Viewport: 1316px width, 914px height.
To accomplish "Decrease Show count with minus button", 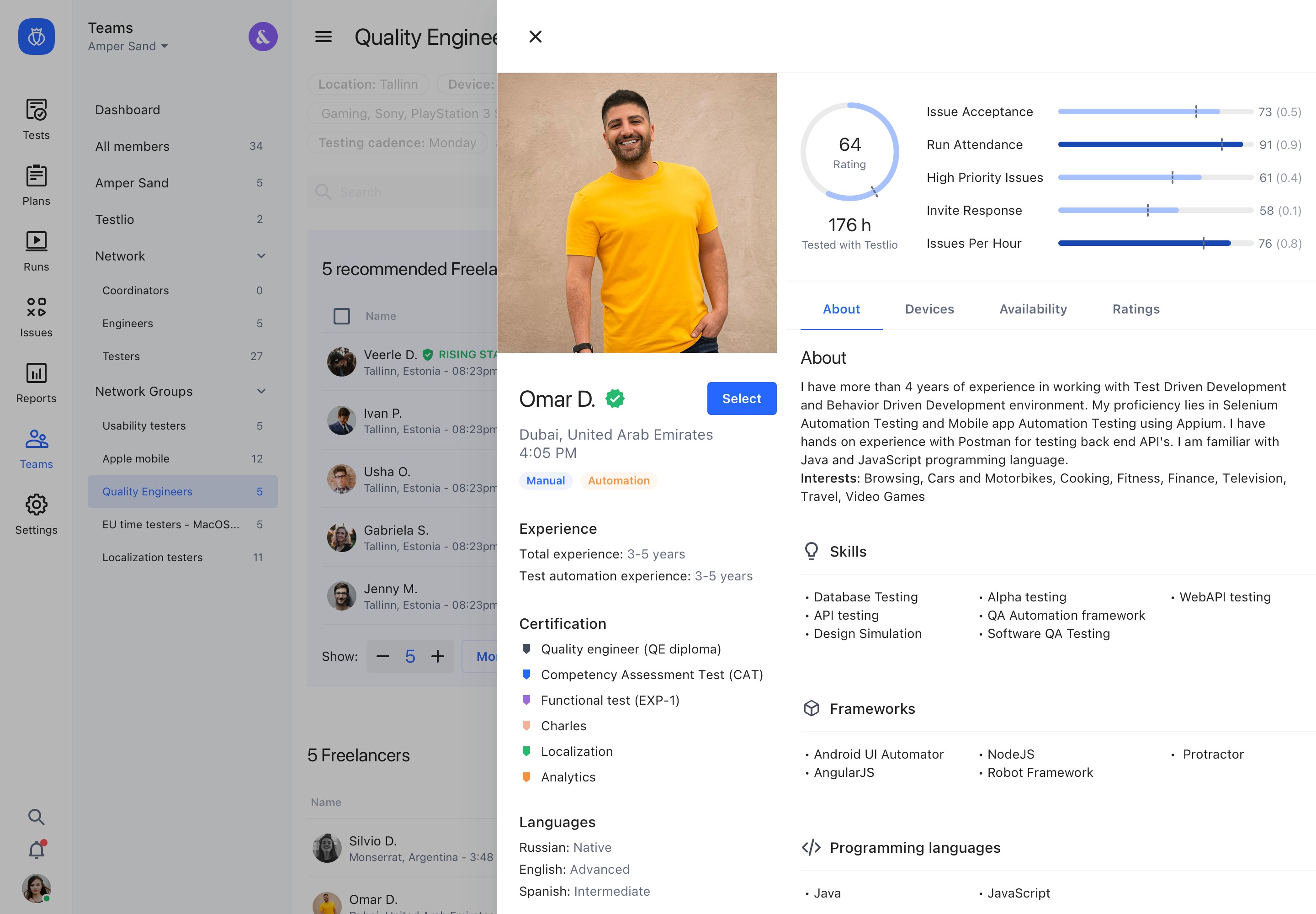I will 383,656.
